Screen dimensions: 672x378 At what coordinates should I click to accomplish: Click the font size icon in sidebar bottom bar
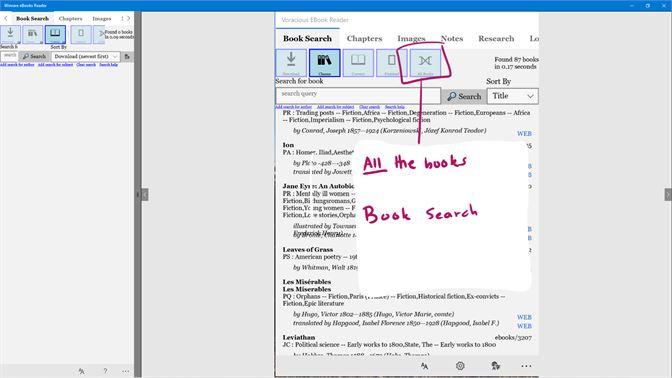tap(81, 371)
